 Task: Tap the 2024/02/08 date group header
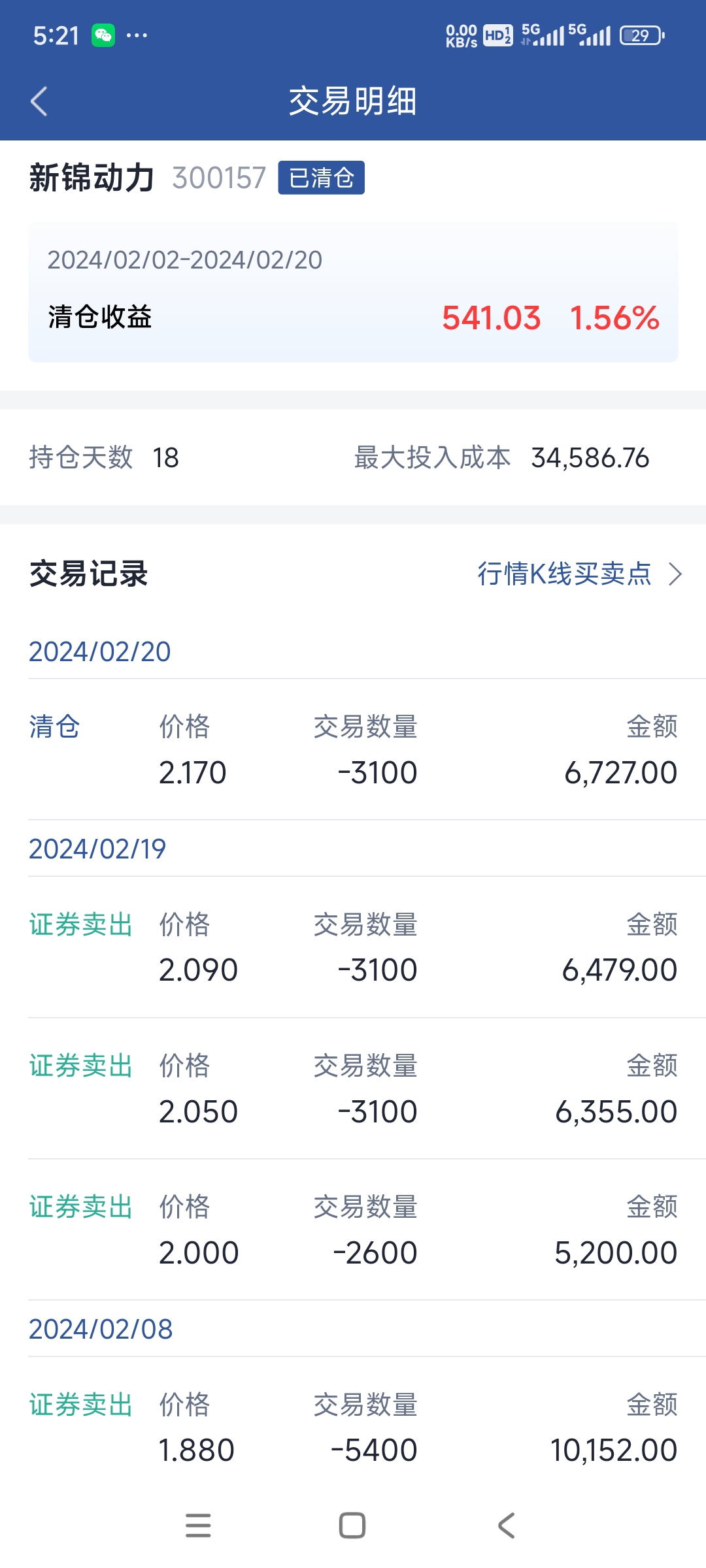(x=101, y=1329)
